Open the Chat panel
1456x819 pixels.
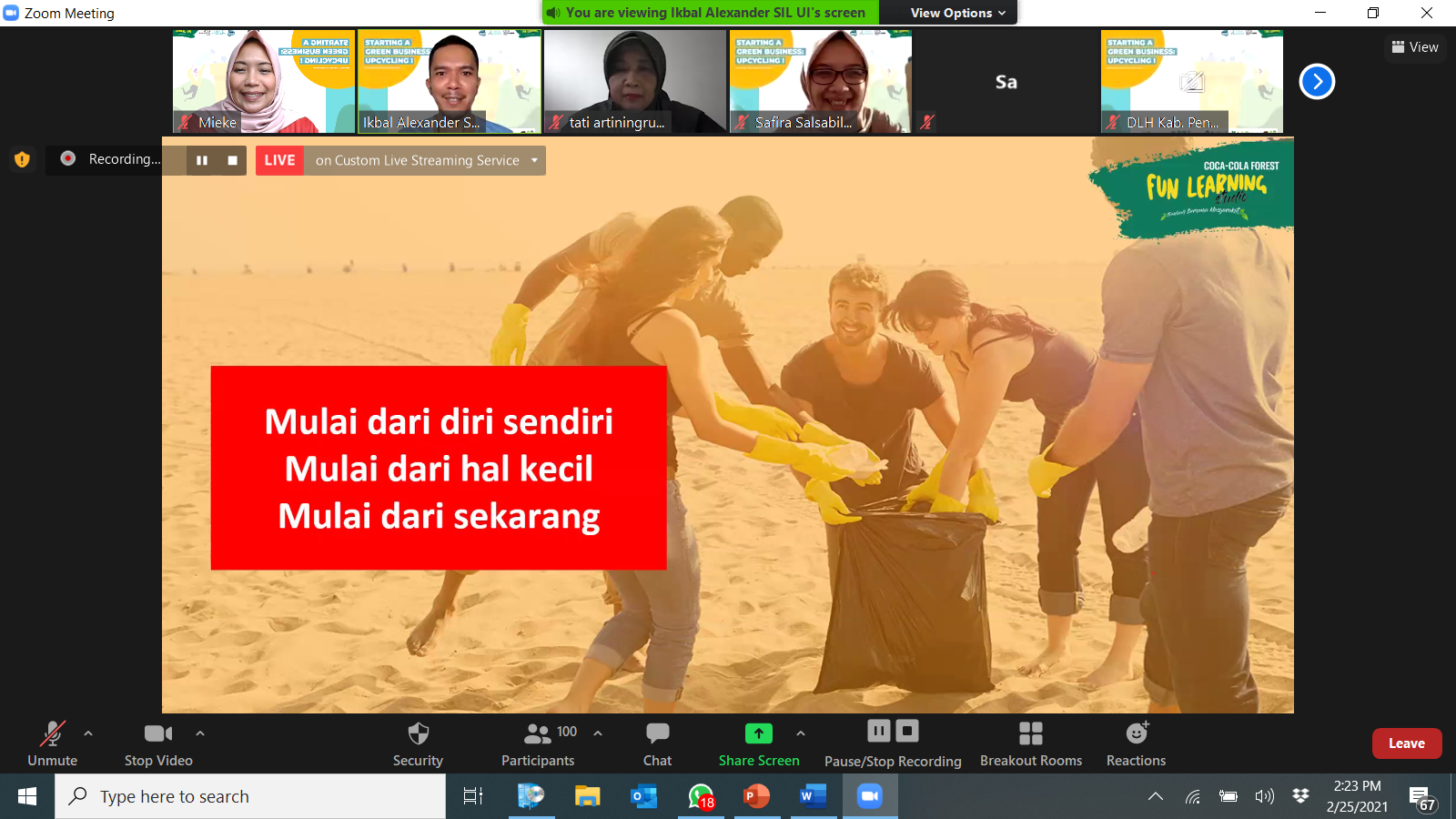[x=657, y=744]
